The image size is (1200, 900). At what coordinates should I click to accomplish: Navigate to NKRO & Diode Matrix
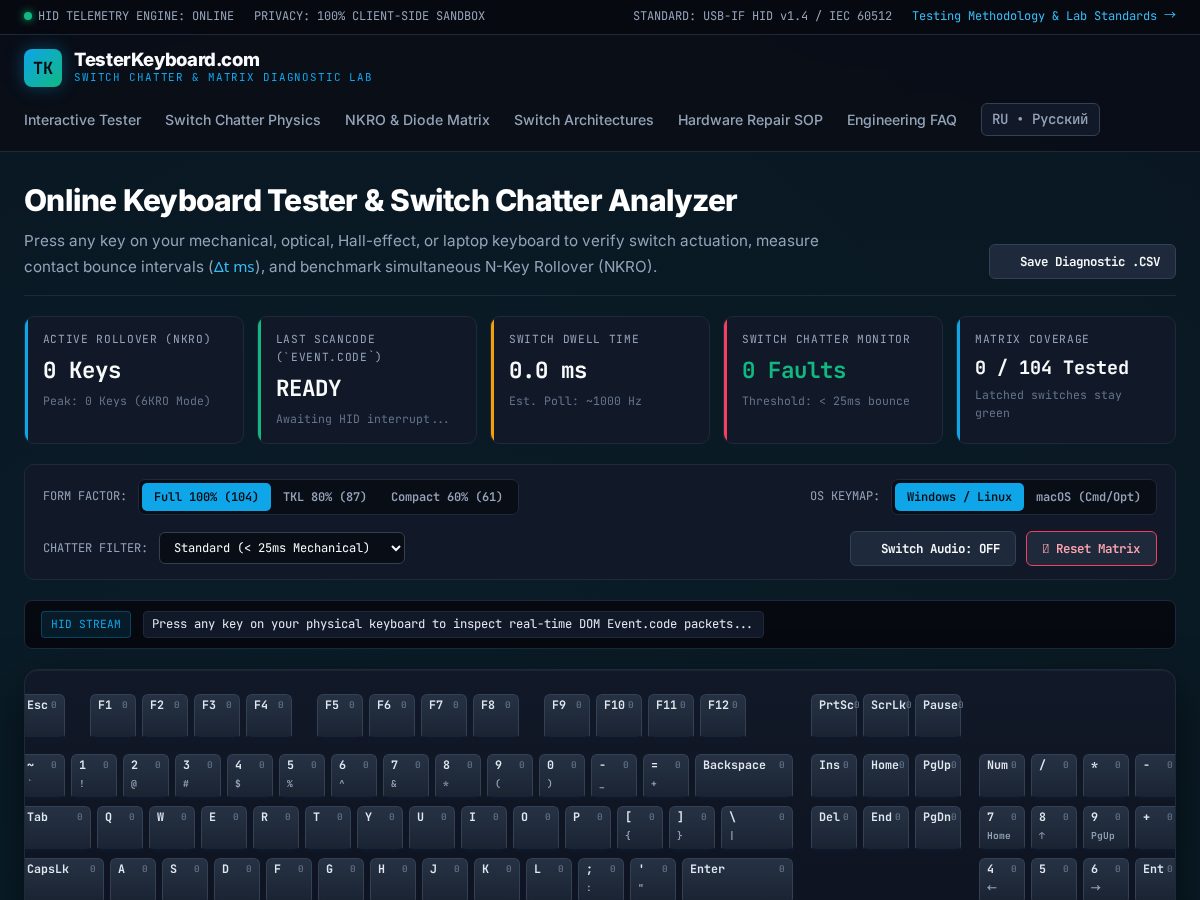[417, 120]
